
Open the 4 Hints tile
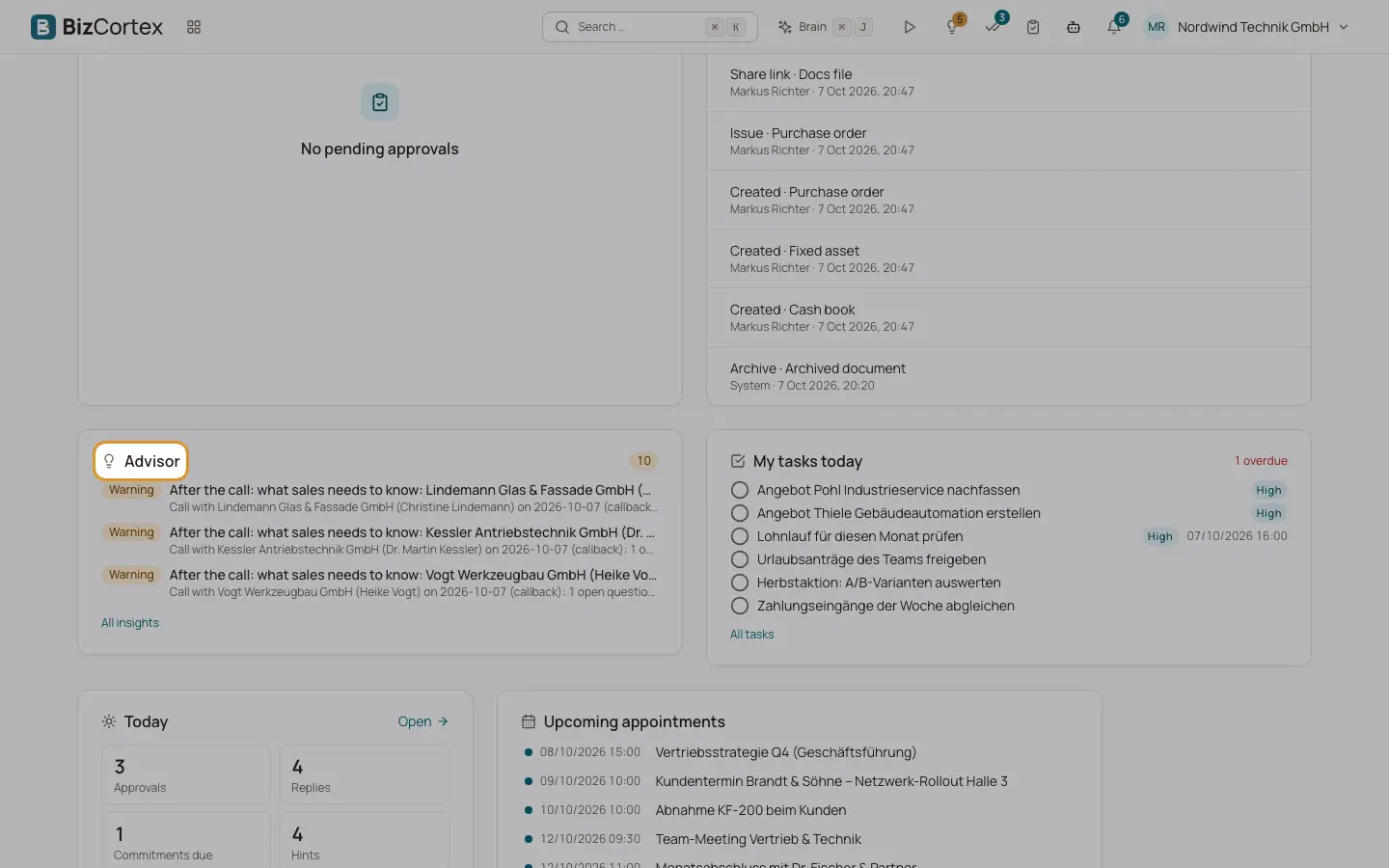(364, 842)
